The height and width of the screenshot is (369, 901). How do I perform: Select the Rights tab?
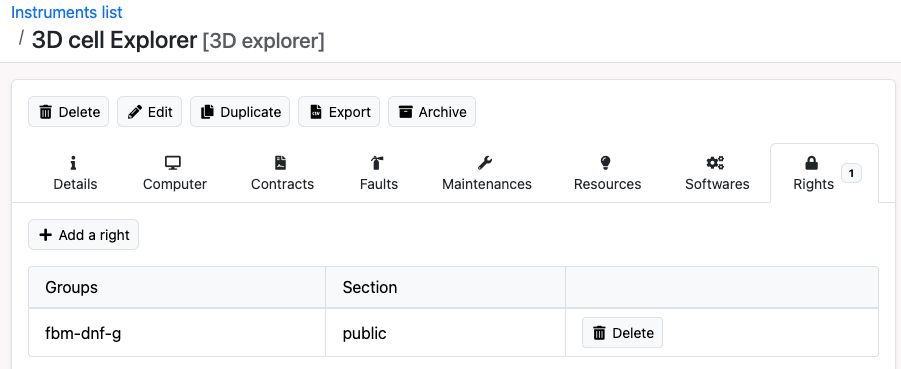tap(824, 174)
